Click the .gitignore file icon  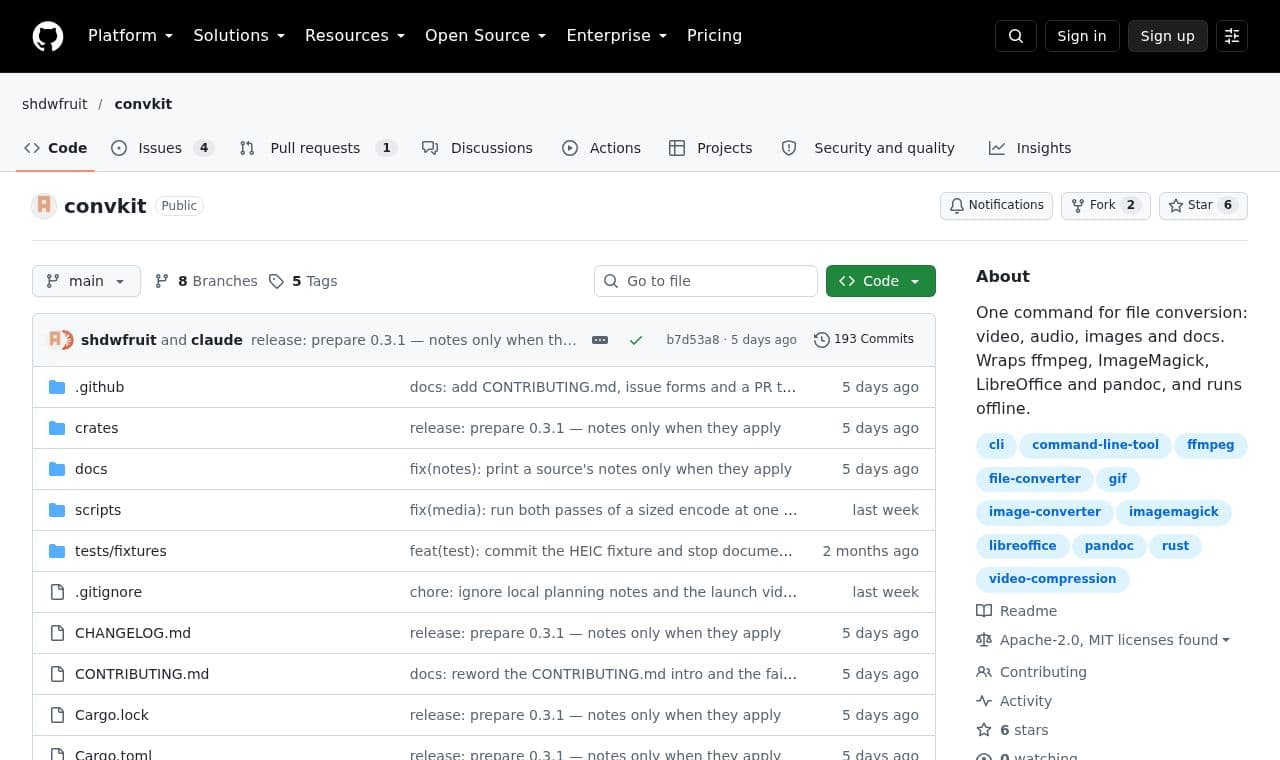pyautogui.click(x=57, y=592)
